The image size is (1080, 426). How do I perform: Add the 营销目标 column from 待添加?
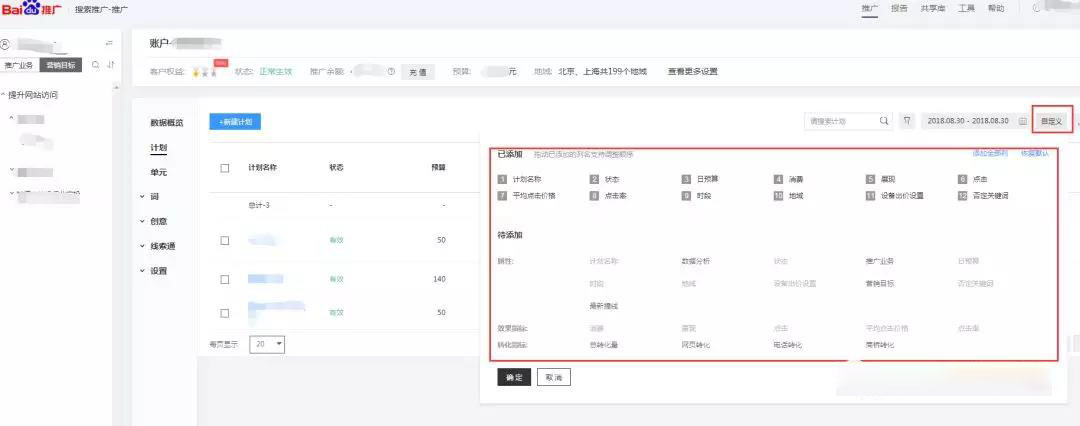coord(880,284)
